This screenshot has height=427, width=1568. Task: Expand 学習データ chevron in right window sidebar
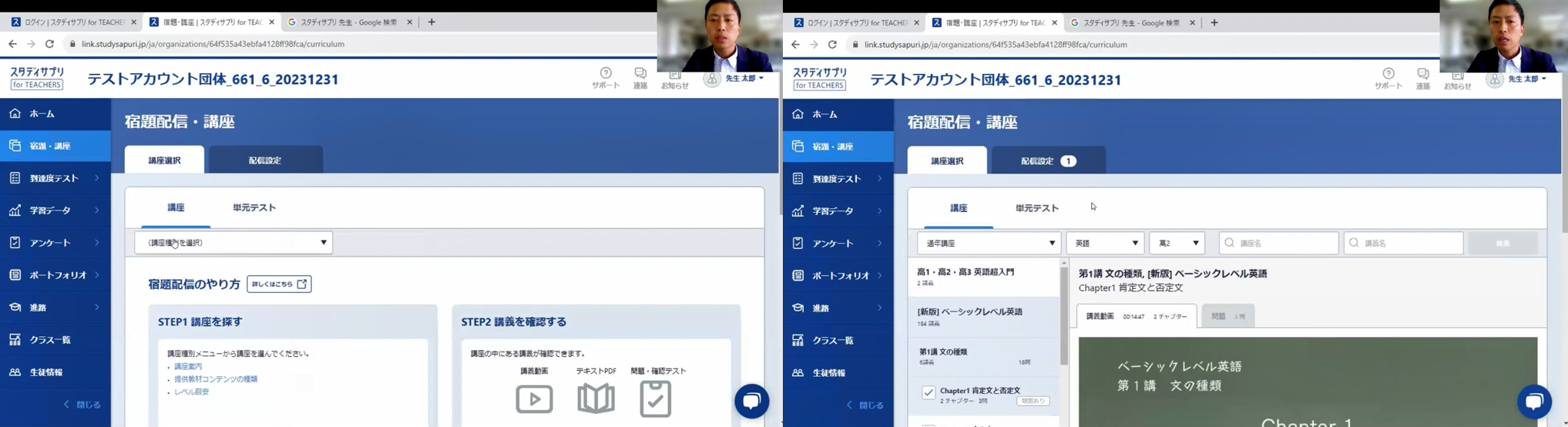[x=880, y=211]
